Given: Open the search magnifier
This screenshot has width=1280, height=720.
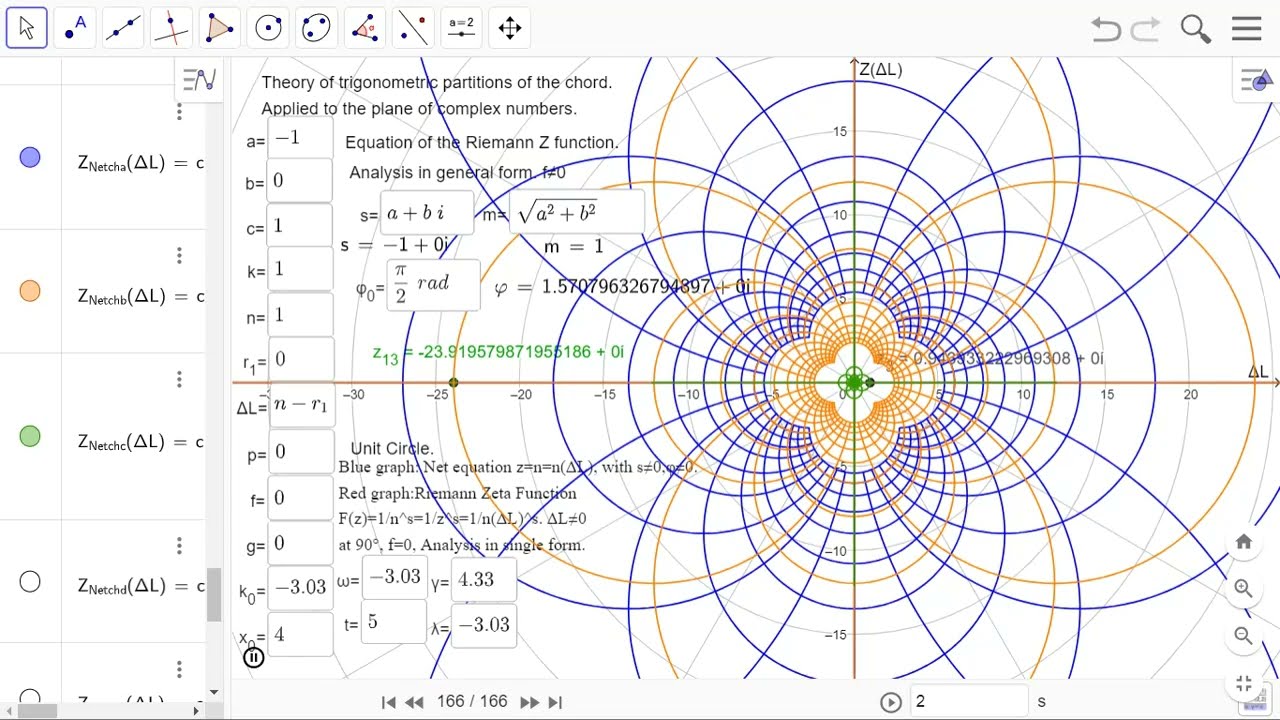Looking at the screenshot, I should (x=1196, y=28).
